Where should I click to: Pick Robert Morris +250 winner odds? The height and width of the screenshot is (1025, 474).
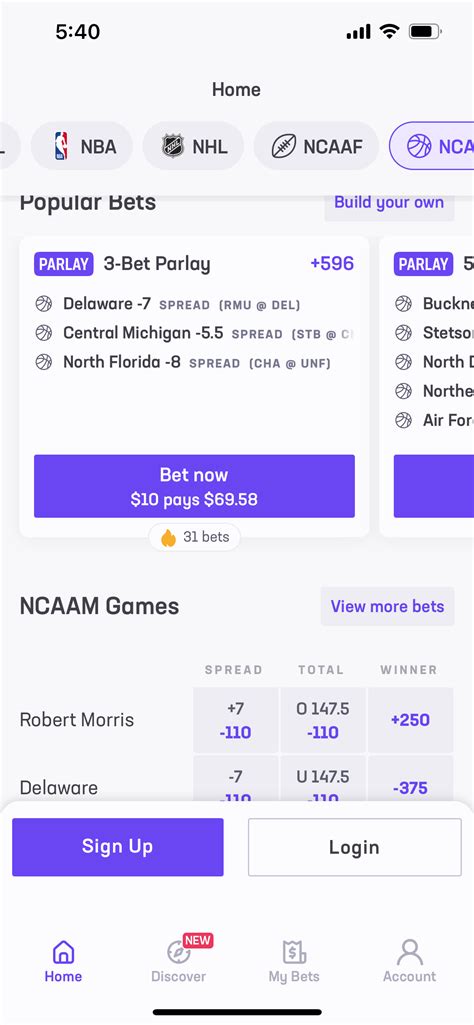pyautogui.click(x=411, y=720)
